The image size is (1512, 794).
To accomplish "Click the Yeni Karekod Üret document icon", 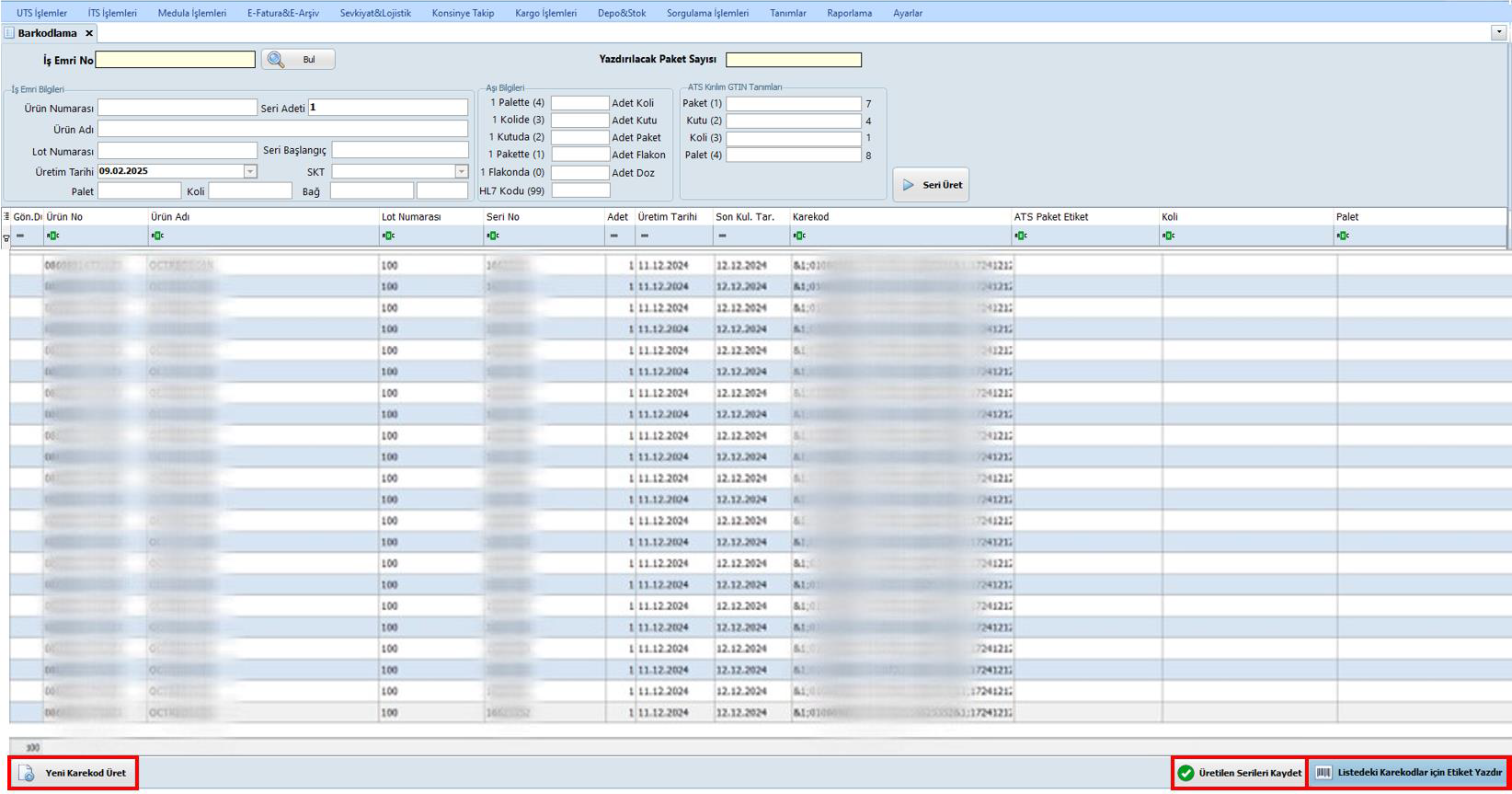I will point(27,773).
